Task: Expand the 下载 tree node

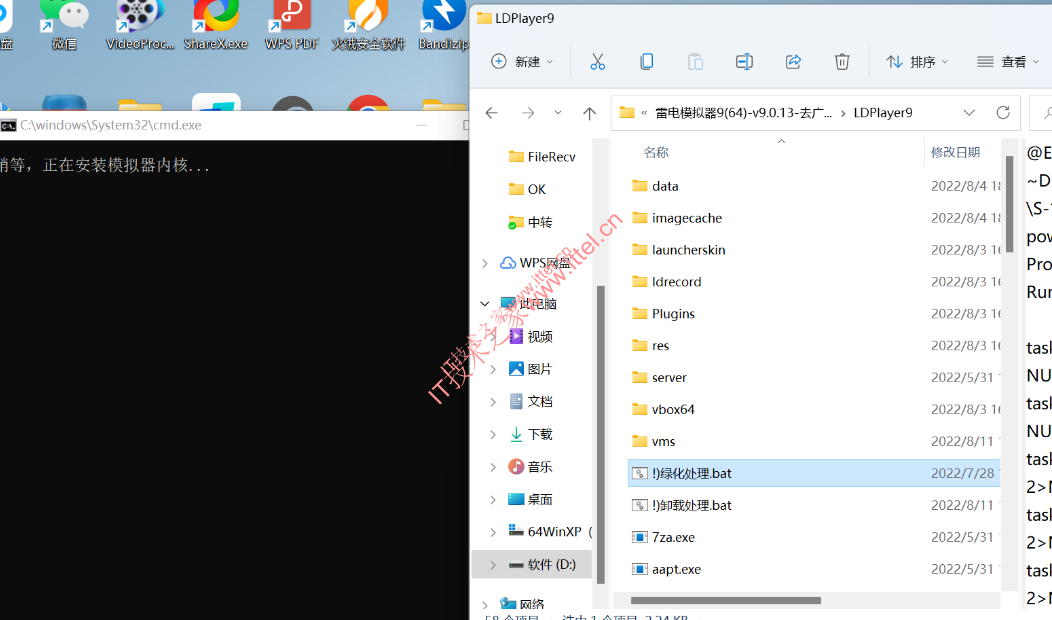Action: pyautogui.click(x=493, y=434)
